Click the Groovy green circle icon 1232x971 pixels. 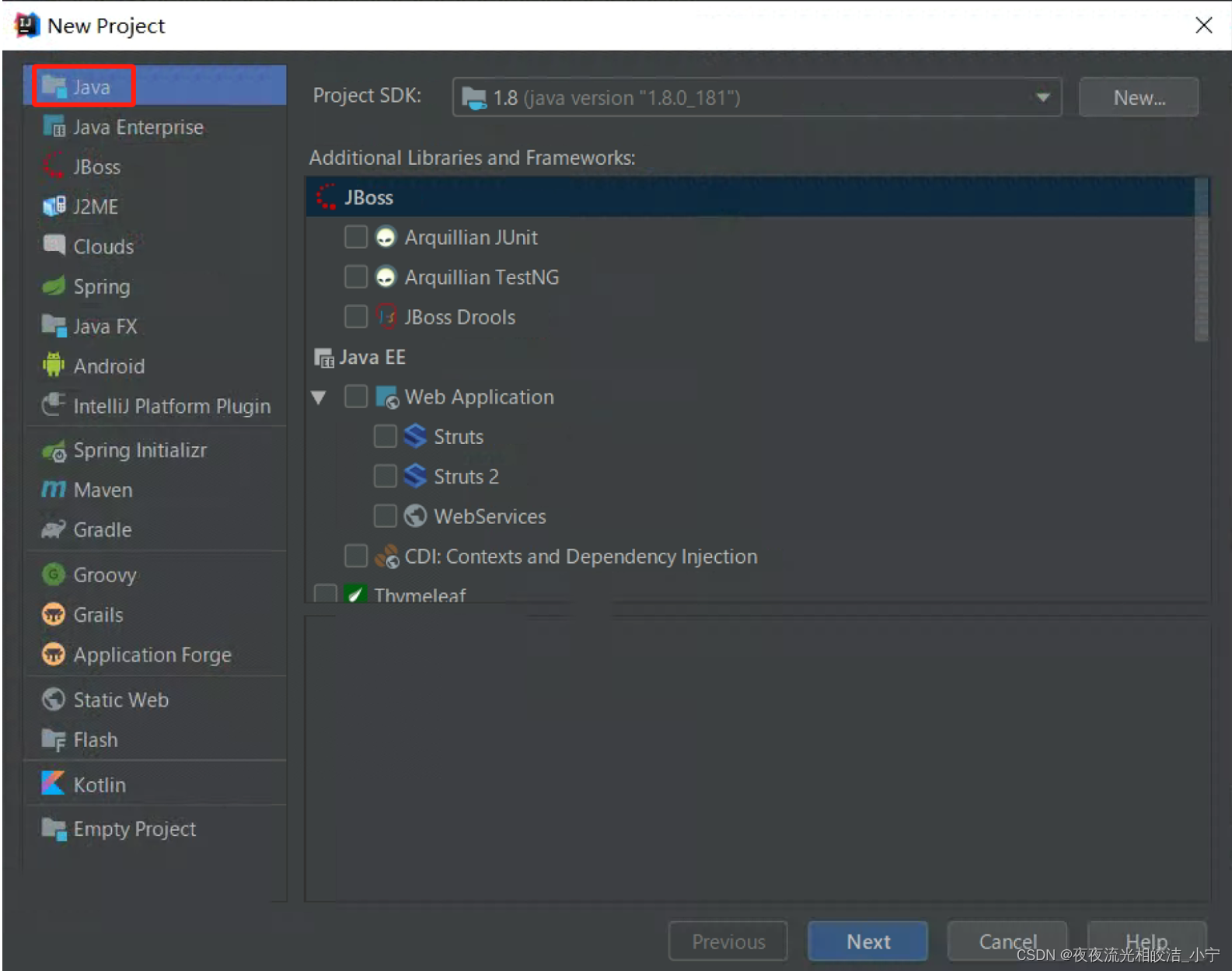(x=54, y=575)
